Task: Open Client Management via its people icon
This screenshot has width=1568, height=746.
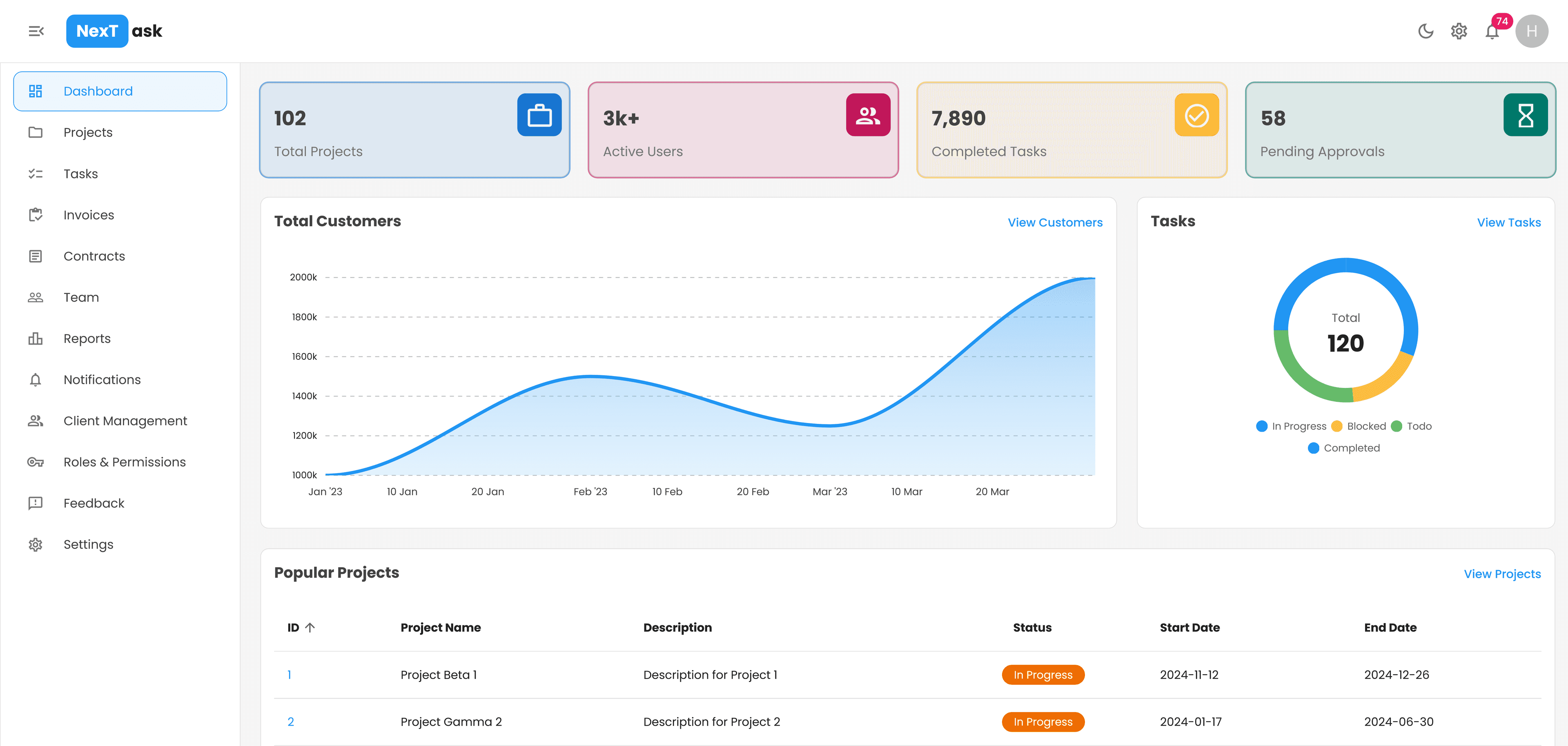Action: (35, 421)
